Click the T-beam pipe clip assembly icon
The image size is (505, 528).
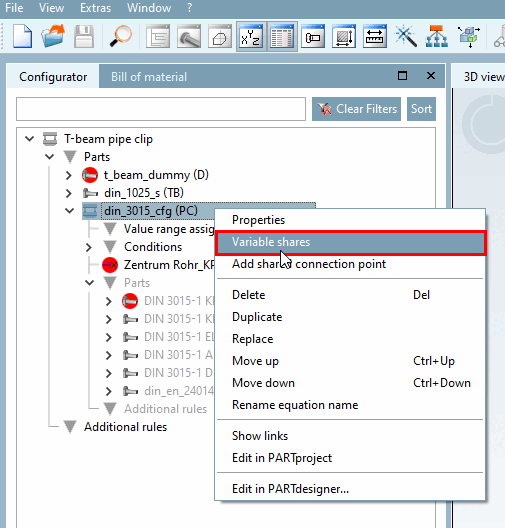(50, 139)
